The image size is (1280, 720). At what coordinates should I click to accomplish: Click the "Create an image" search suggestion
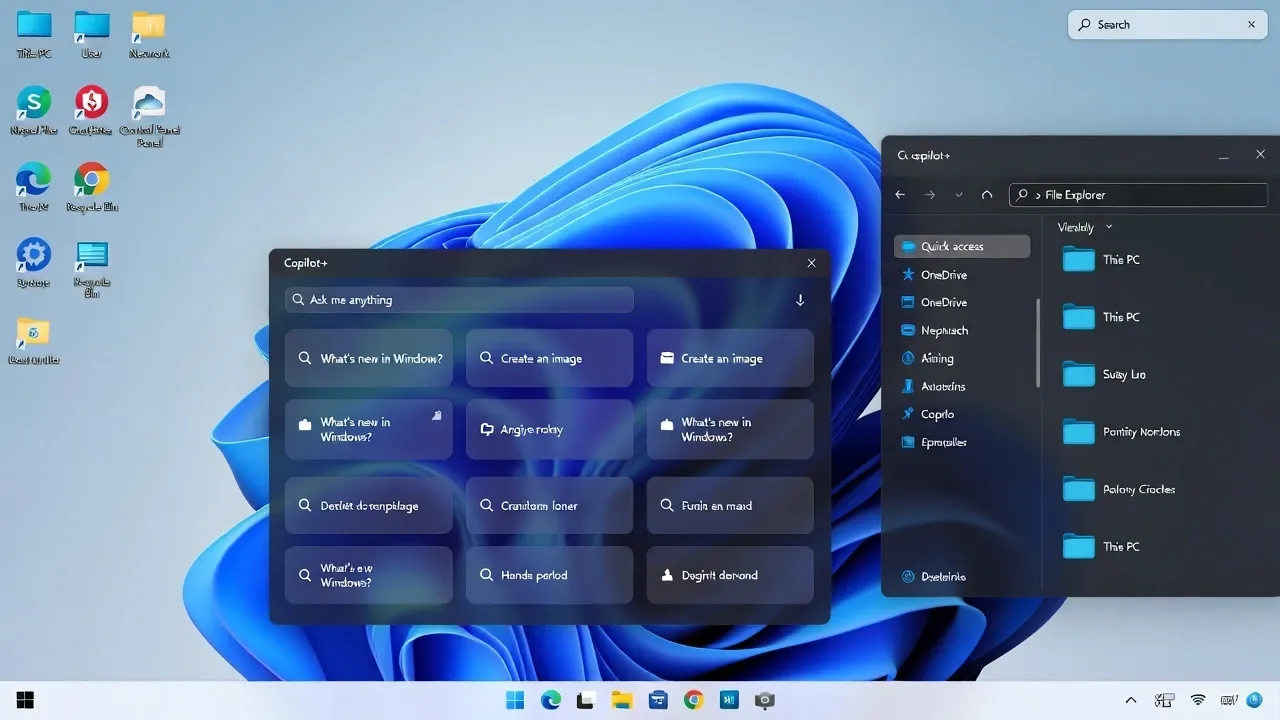click(549, 358)
